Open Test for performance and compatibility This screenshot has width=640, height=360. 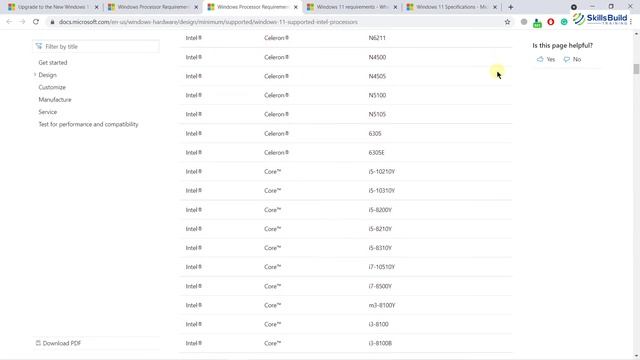pyautogui.click(x=88, y=124)
